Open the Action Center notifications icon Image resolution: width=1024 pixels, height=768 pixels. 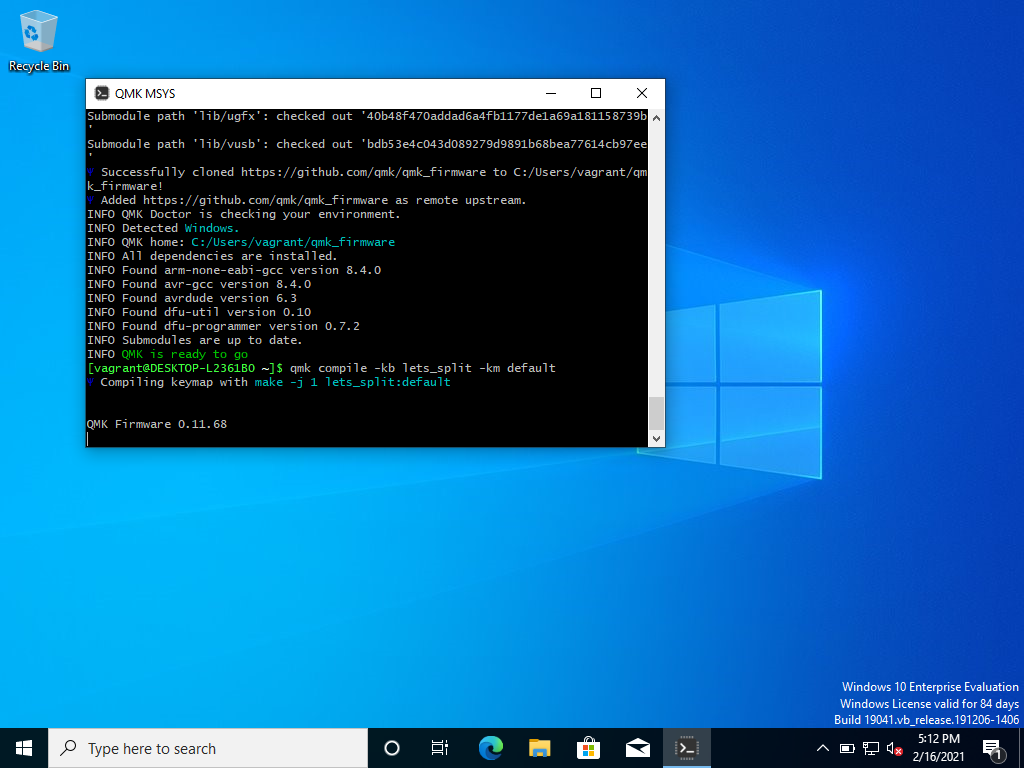[x=991, y=748]
